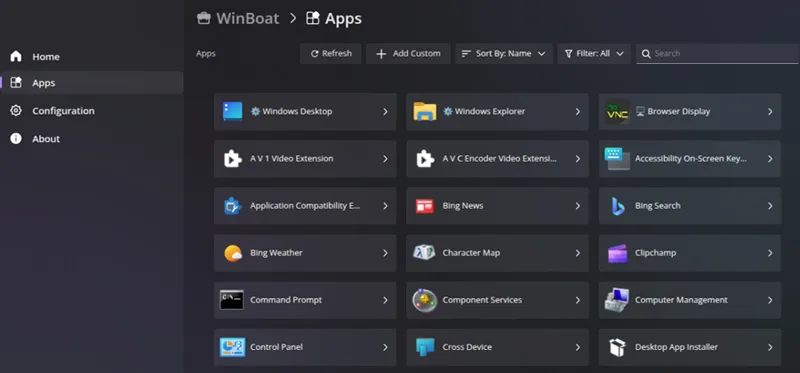Click the Computer Management icon
Image resolution: width=800 pixels, height=373 pixels.
click(x=617, y=300)
